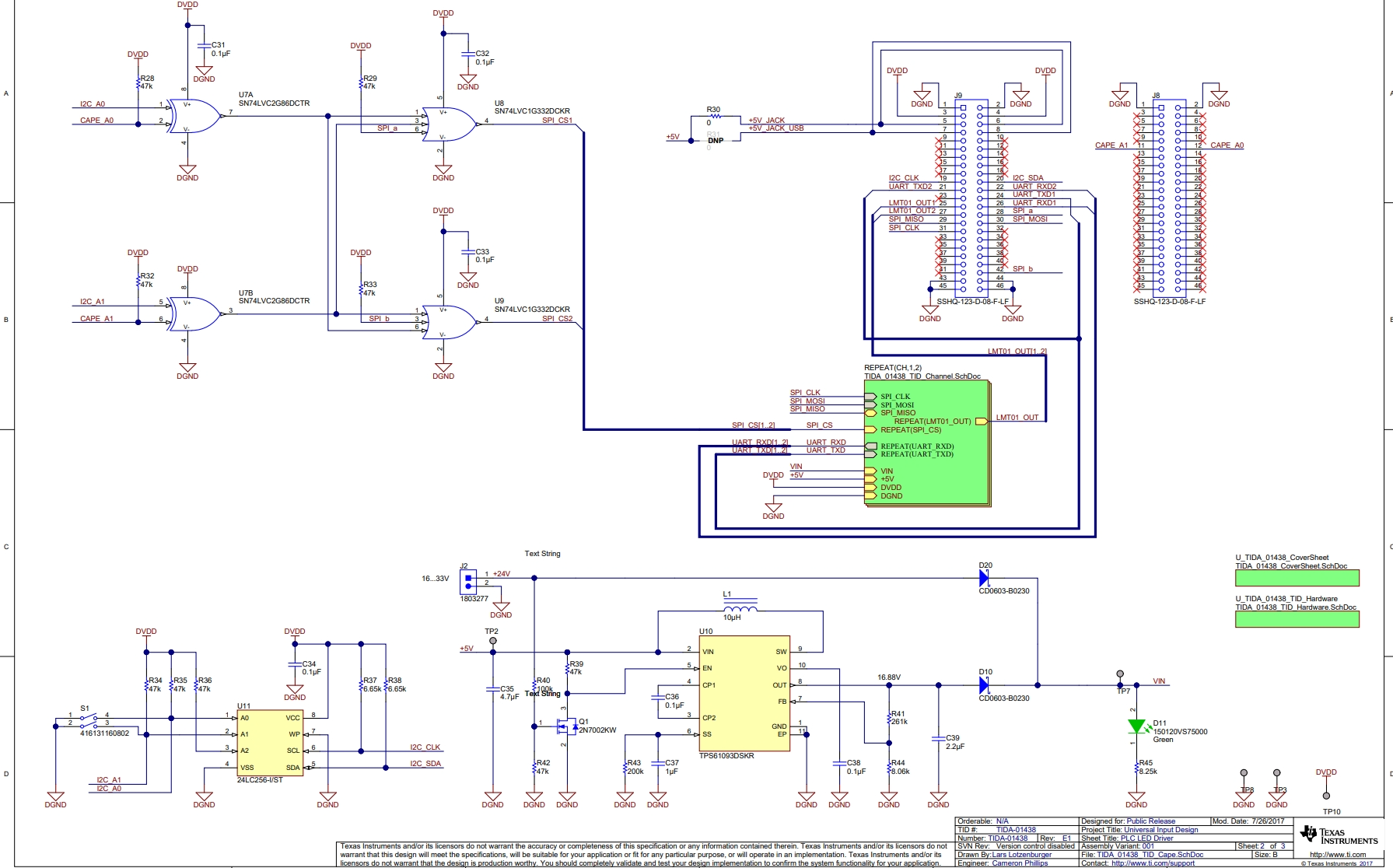Screen dimensions: 1393x868
Task: Select the U7B XOR gate symbol
Action: 194,314
